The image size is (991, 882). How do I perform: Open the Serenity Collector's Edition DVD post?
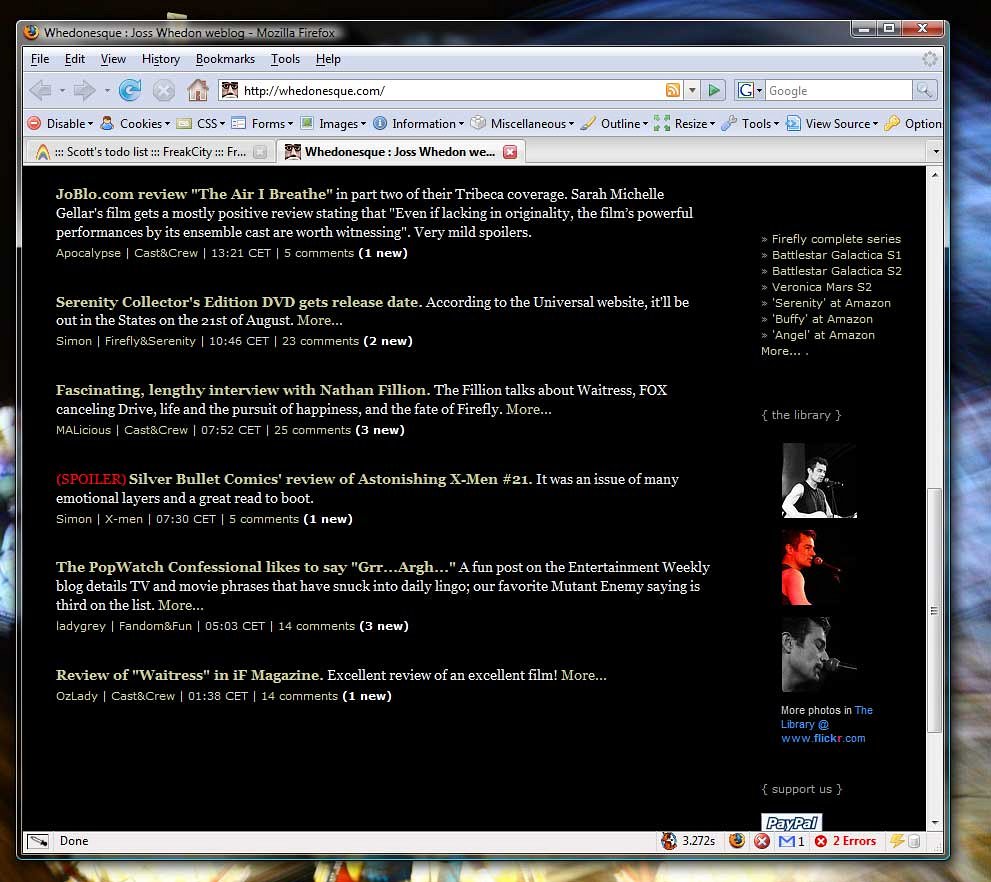tap(238, 302)
